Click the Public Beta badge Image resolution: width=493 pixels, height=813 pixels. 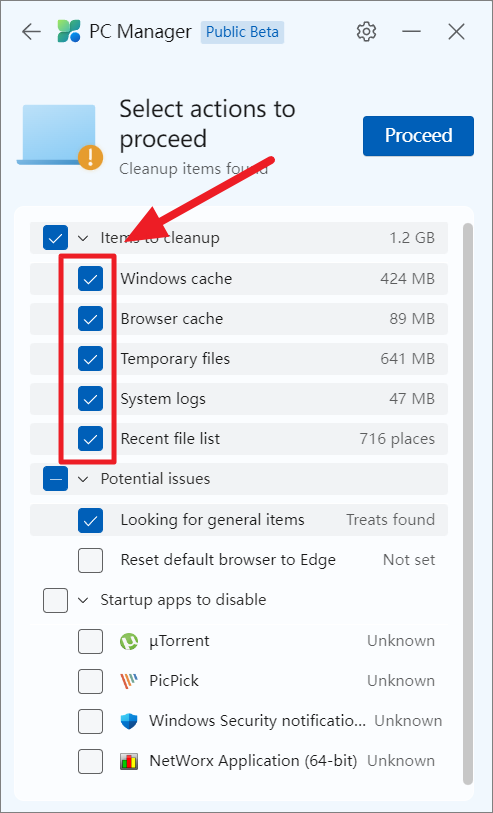(x=242, y=32)
